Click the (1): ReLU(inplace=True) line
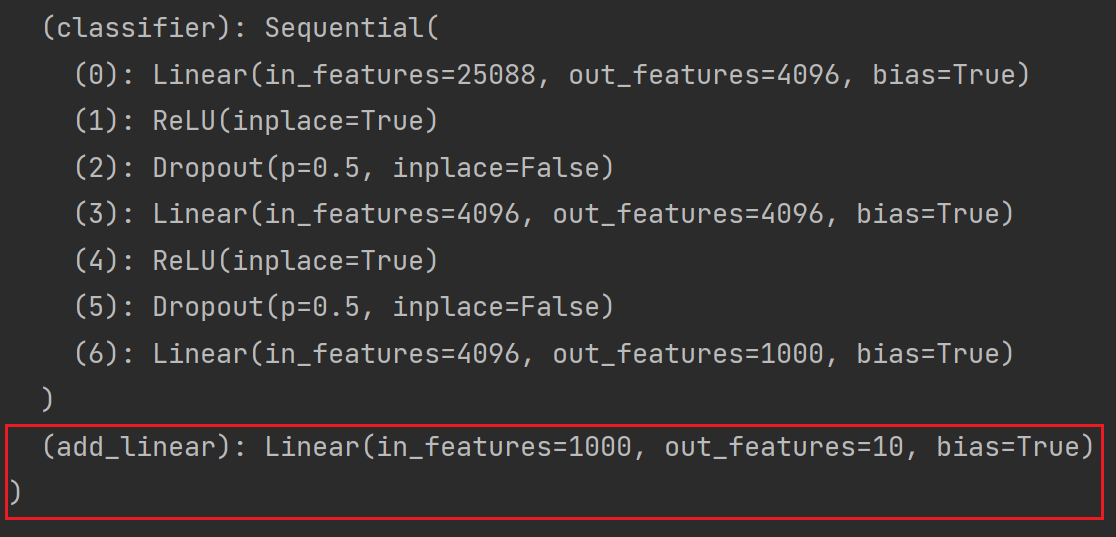 pos(256,121)
